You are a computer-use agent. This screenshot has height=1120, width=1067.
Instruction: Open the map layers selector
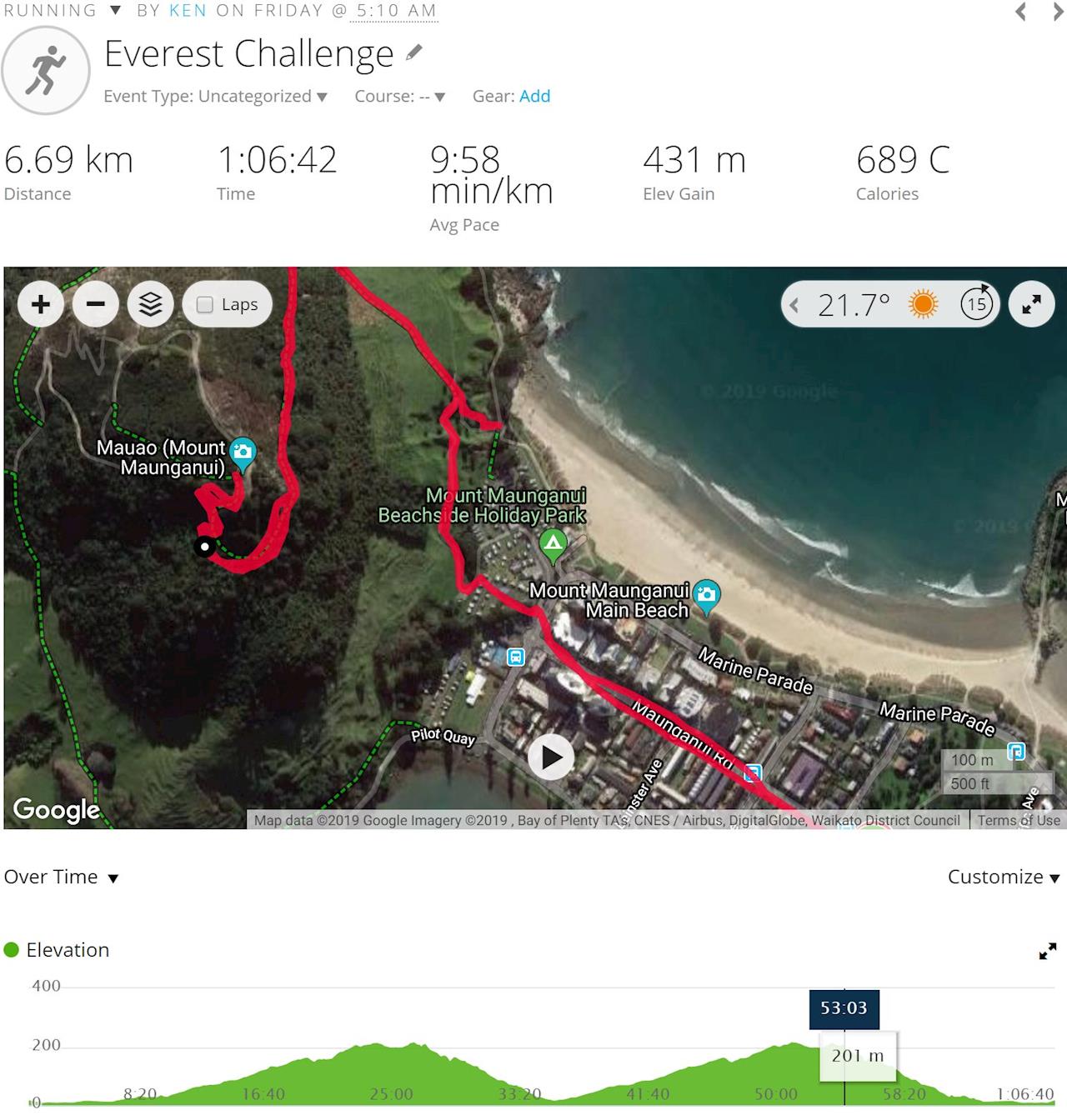[150, 304]
